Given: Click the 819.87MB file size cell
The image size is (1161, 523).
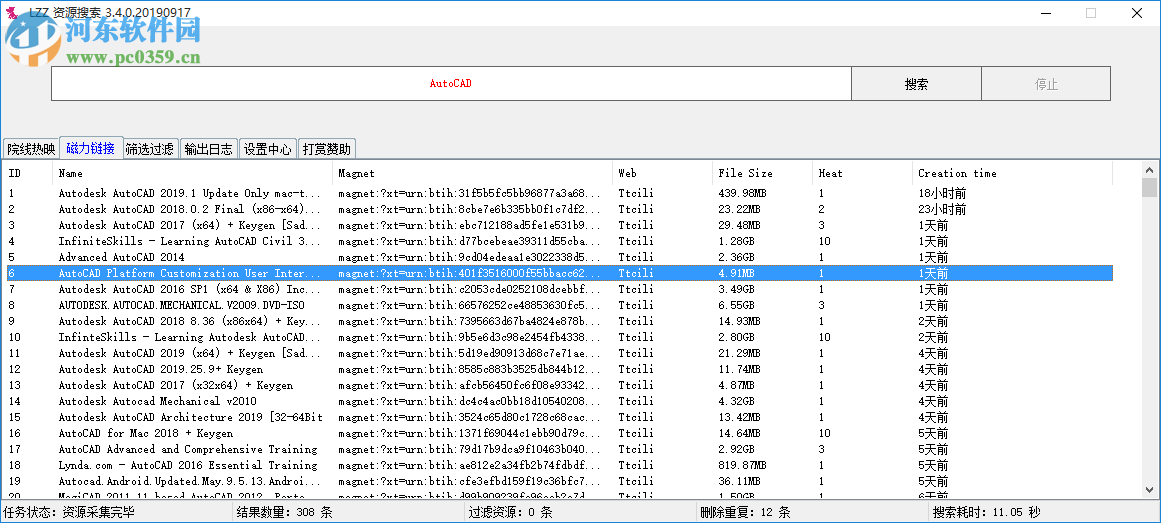Looking at the screenshot, I should tap(742, 465).
